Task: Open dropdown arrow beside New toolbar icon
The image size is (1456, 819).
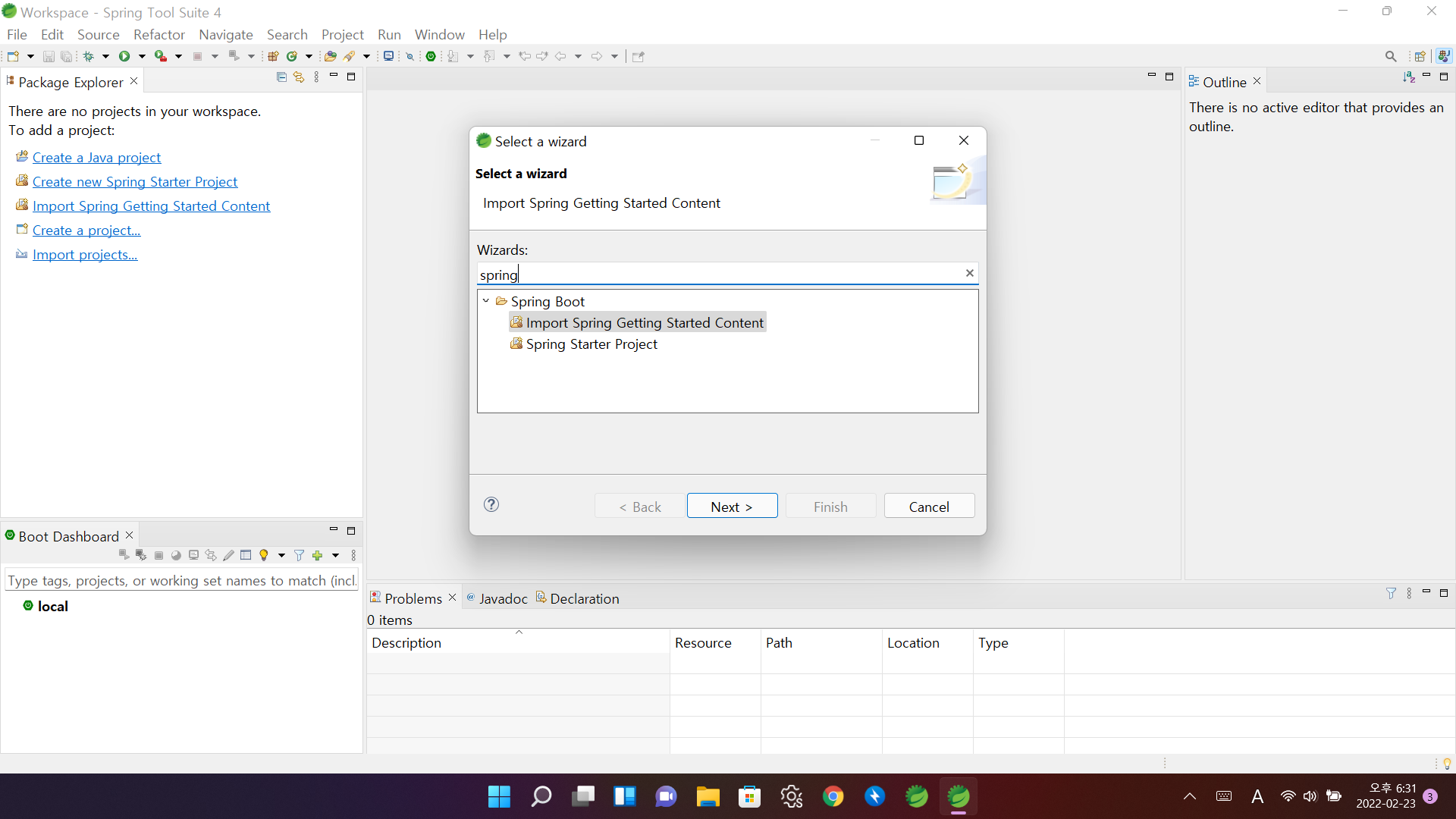Action: [30, 56]
